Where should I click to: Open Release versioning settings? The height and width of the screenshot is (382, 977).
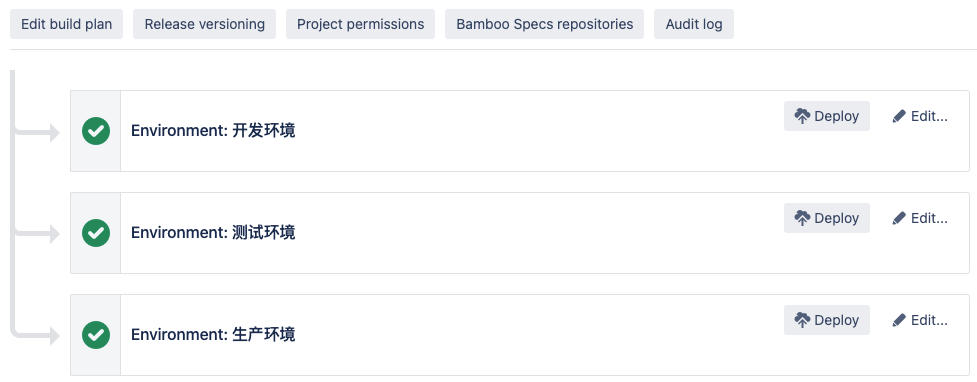pos(204,24)
